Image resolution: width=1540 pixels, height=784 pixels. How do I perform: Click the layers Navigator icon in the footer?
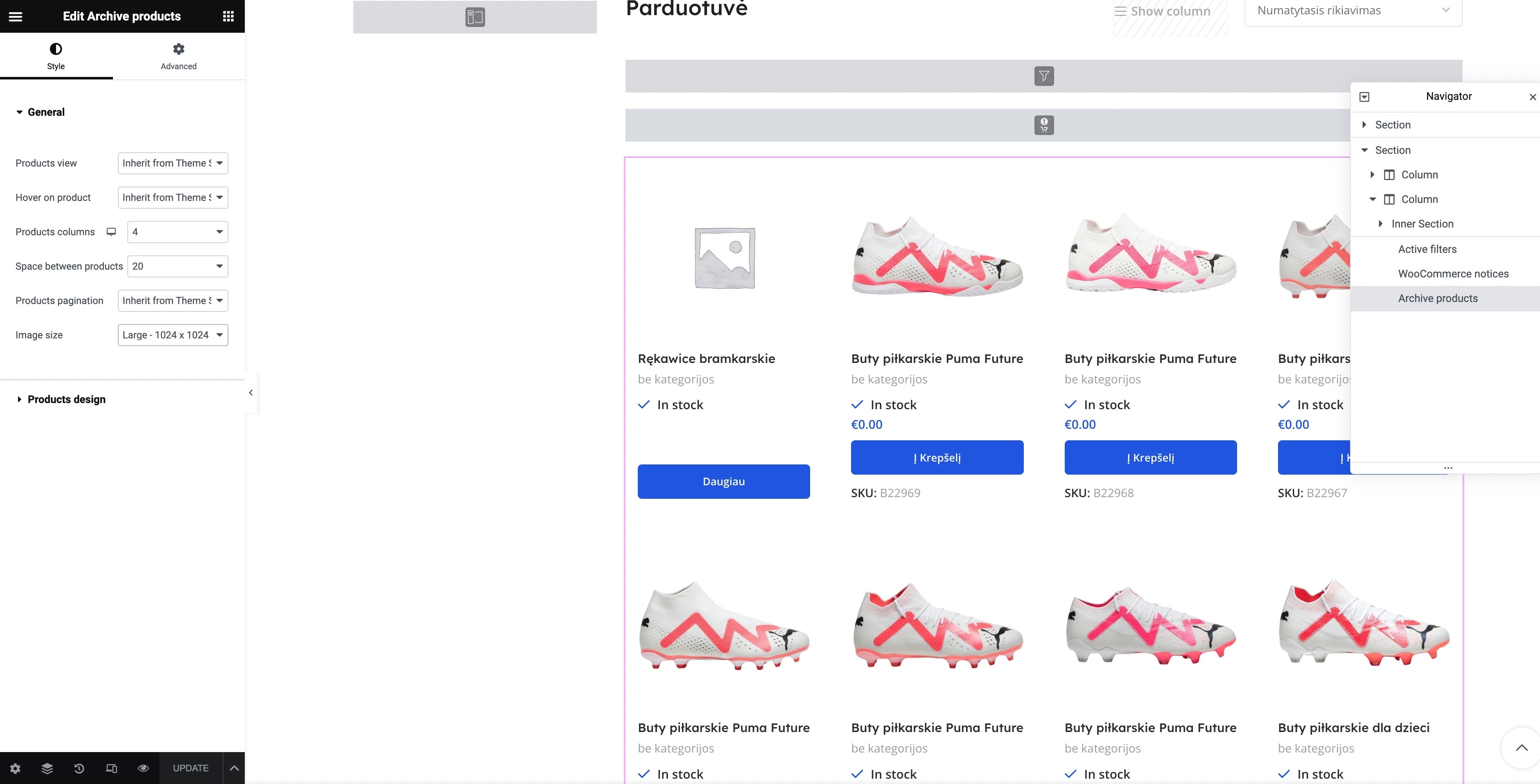[47, 768]
